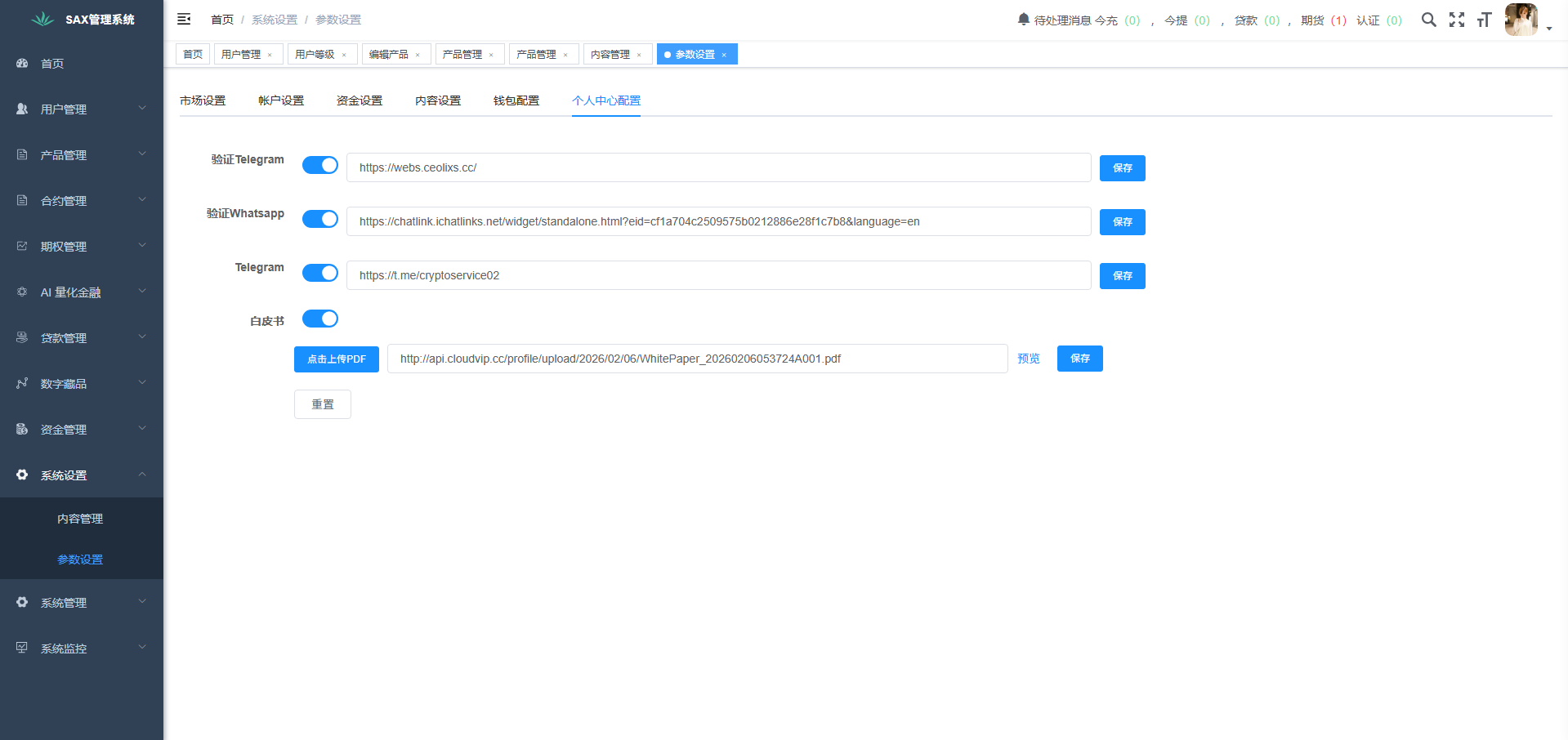Turn off the 验证Whatsapp switch
The image size is (1568, 740).
click(319, 219)
